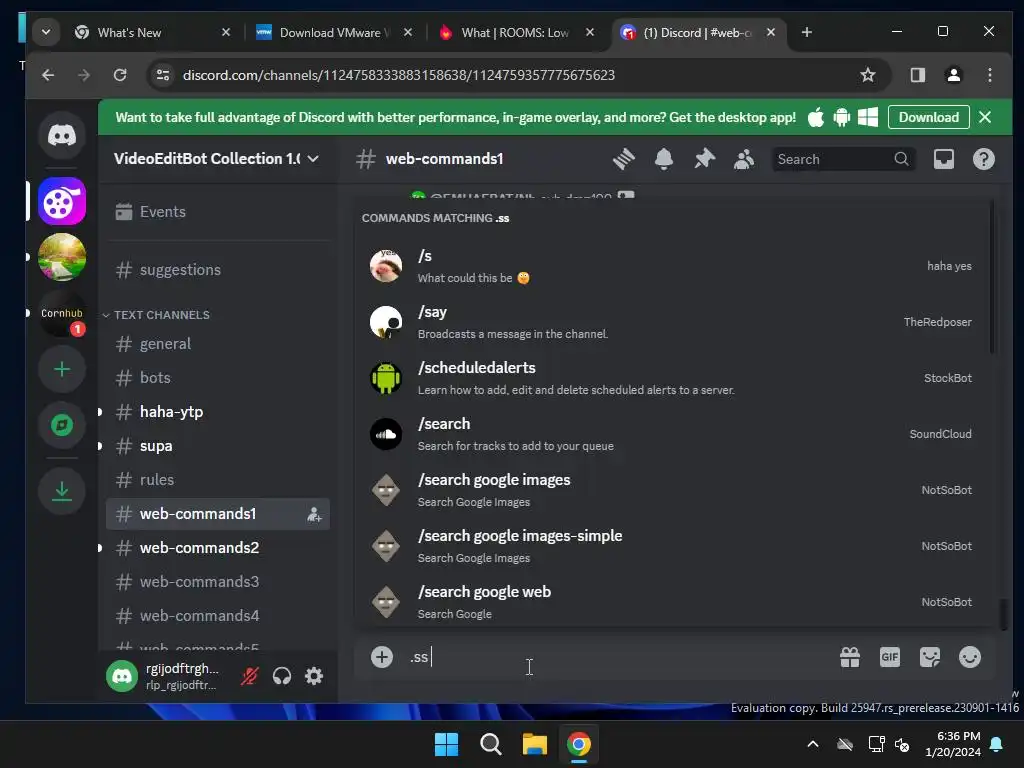Open the Events item

[x=217, y=212]
